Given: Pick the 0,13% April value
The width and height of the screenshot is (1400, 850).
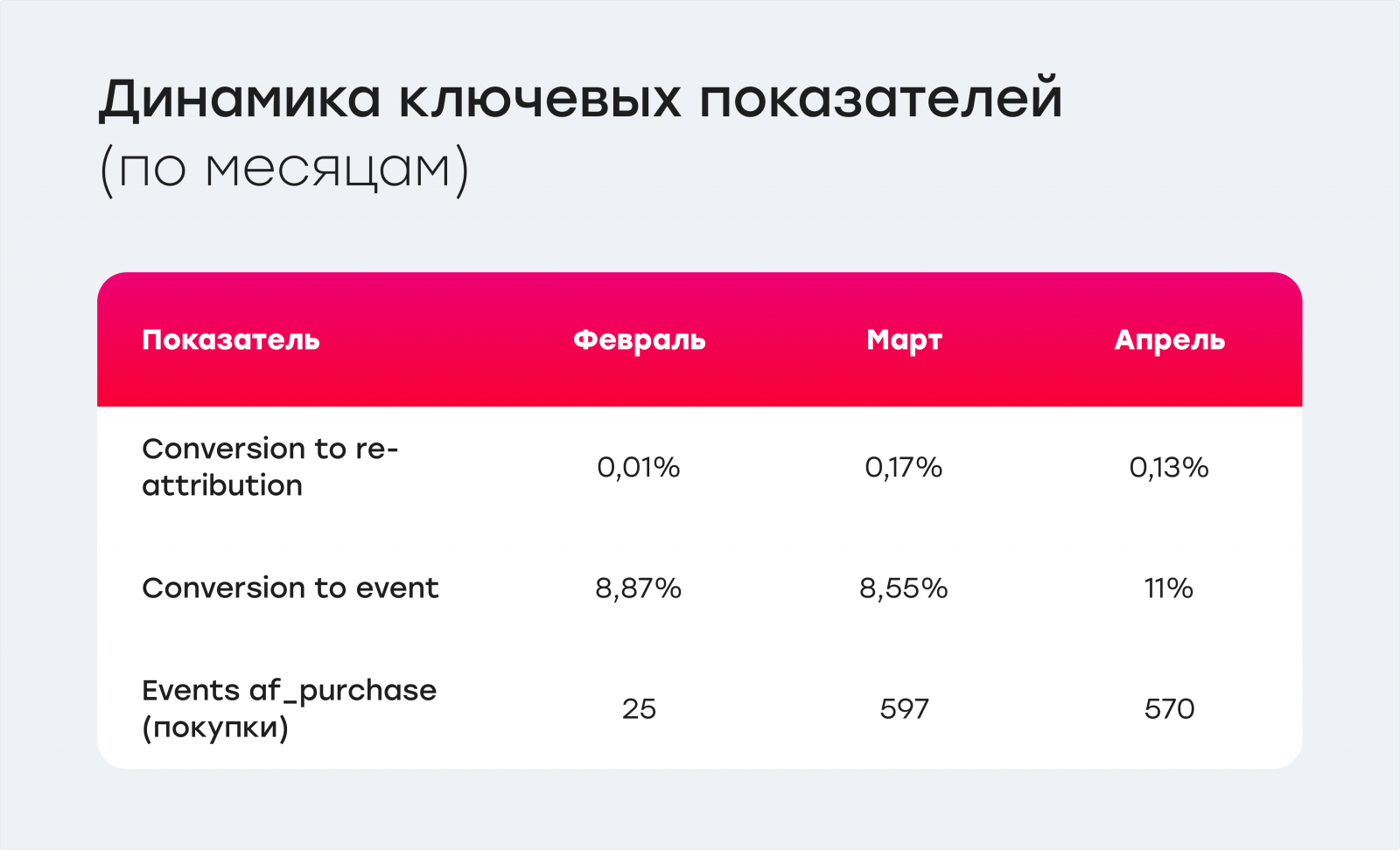Looking at the screenshot, I should click(x=1169, y=468).
